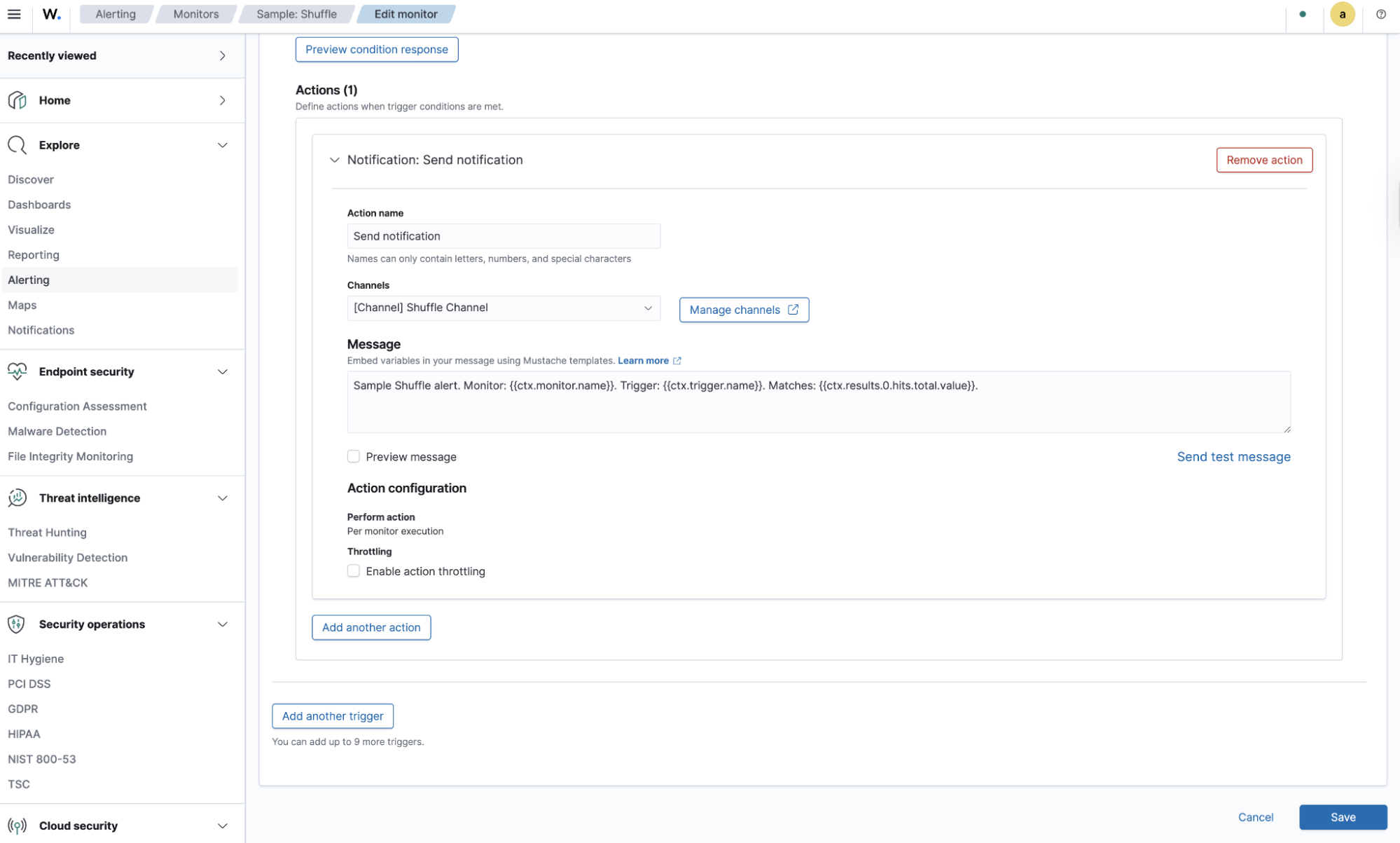Open MITRE ATT&CK
The width and height of the screenshot is (1400, 843).
point(48,582)
